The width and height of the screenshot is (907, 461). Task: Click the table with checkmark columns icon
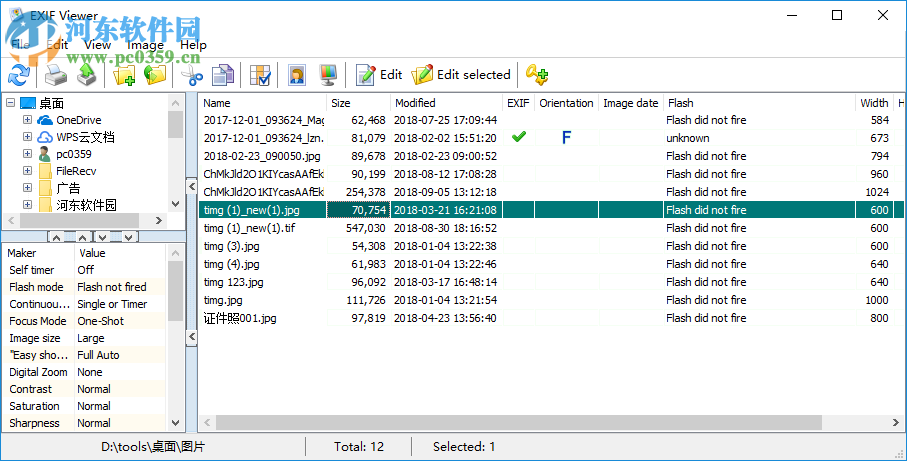(x=260, y=75)
